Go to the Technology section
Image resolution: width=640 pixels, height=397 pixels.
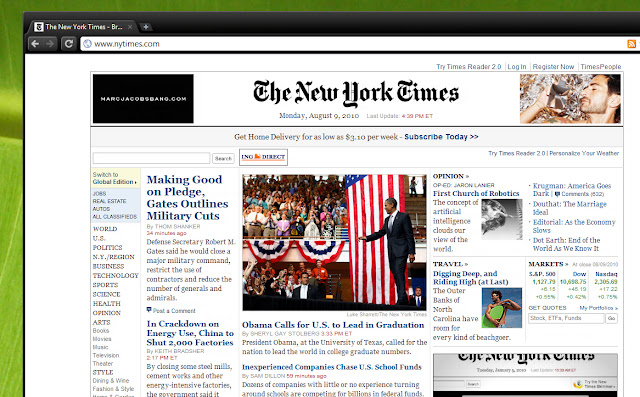pyautogui.click(x=116, y=276)
